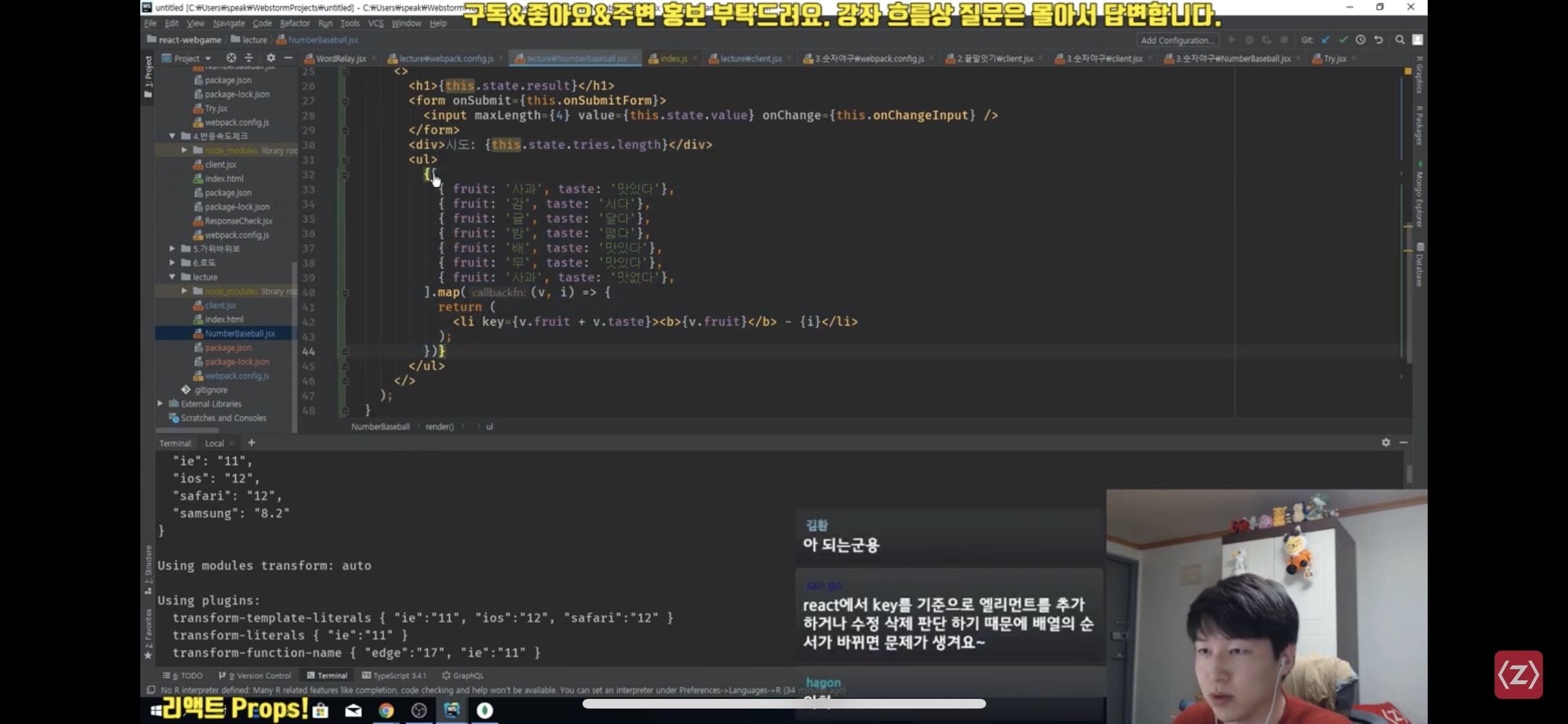Screen dimensions: 1568x724
Task: Open the Navigate menu
Action: 229,23
